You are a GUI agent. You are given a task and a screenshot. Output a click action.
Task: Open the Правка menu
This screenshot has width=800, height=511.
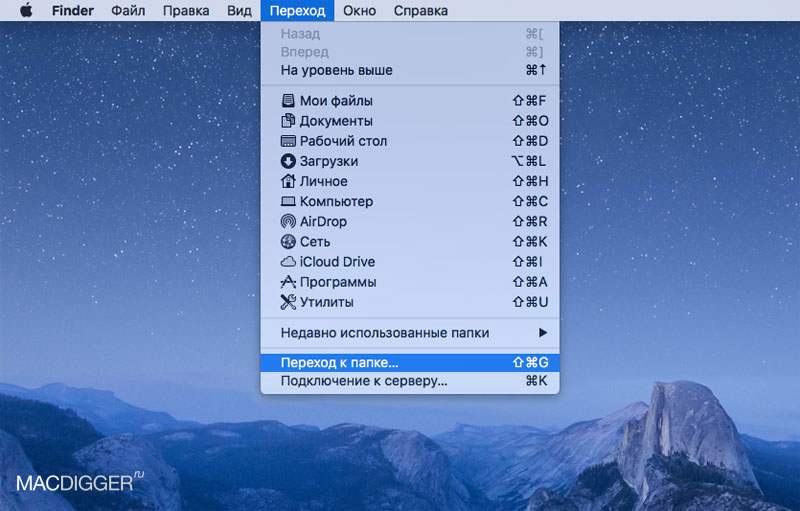[x=186, y=11]
